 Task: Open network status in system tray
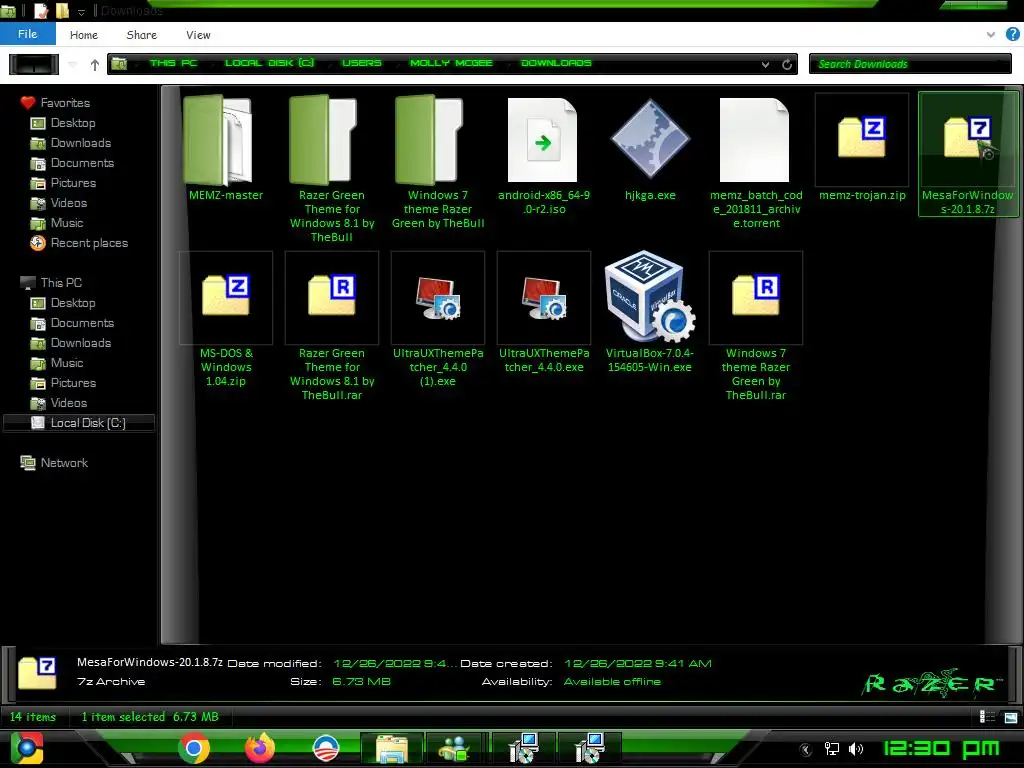point(831,748)
